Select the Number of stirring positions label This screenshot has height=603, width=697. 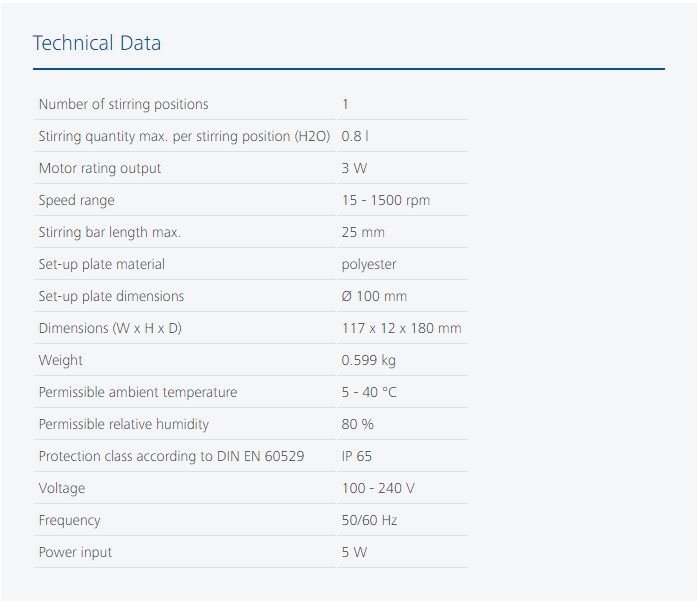124,104
